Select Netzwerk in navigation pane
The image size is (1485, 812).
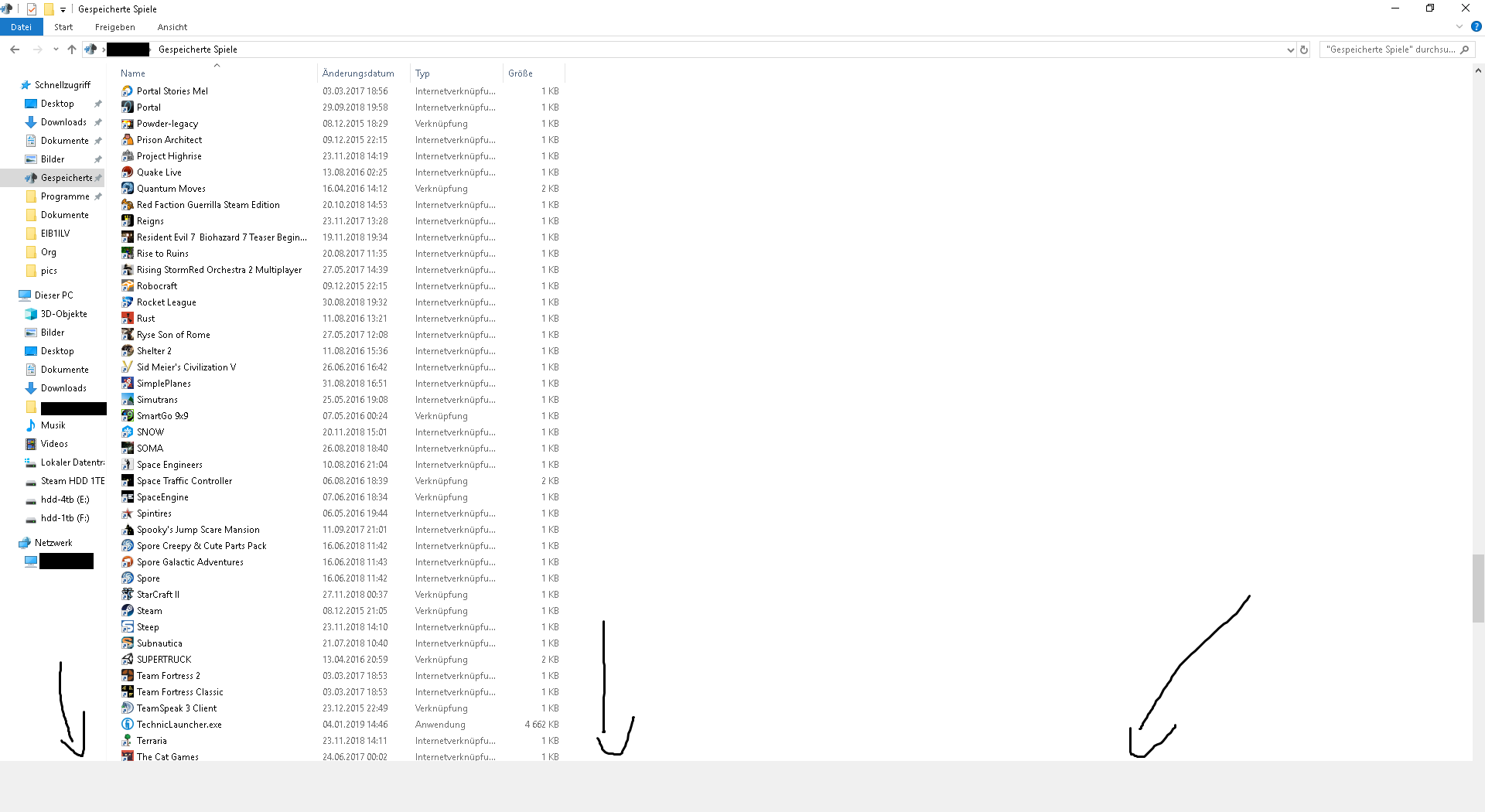click(x=53, y=543)
